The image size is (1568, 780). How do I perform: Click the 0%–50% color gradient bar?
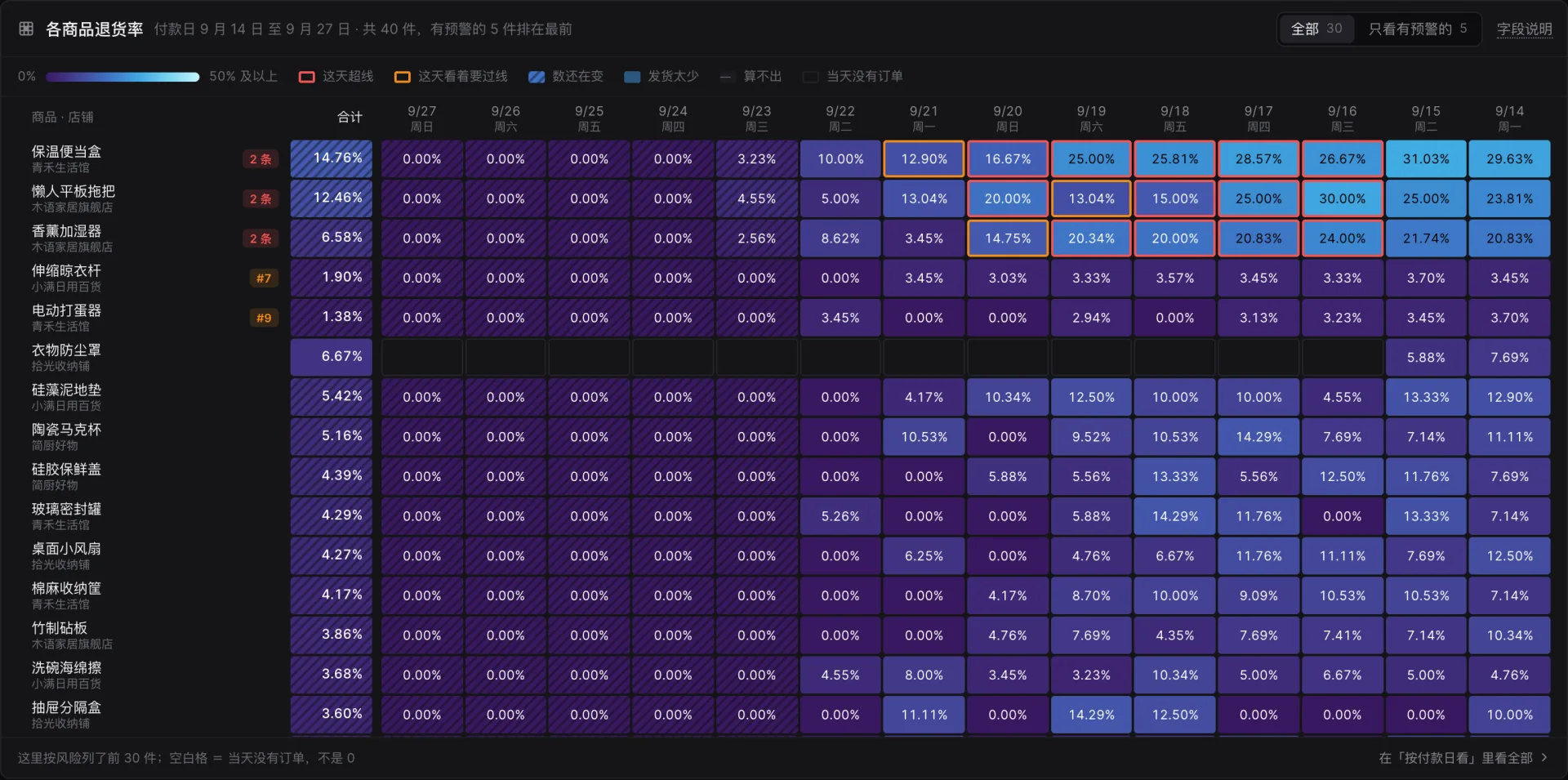(122, 77)
